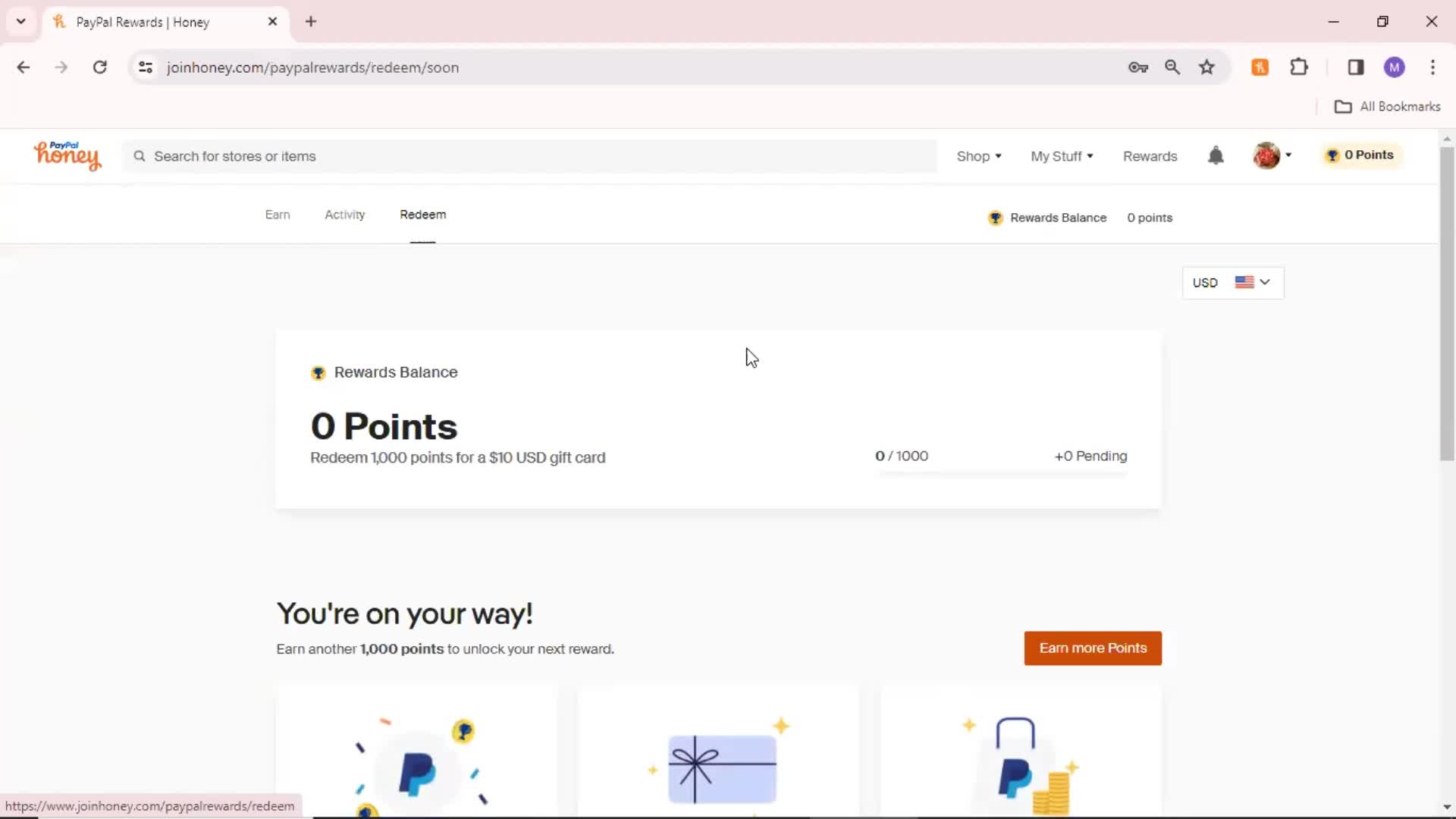This screenshot has width=1456, height=819.
Task: Expand the My Stuff dropdown menu
Action: pyautogui.click(x=1062, y=156)
